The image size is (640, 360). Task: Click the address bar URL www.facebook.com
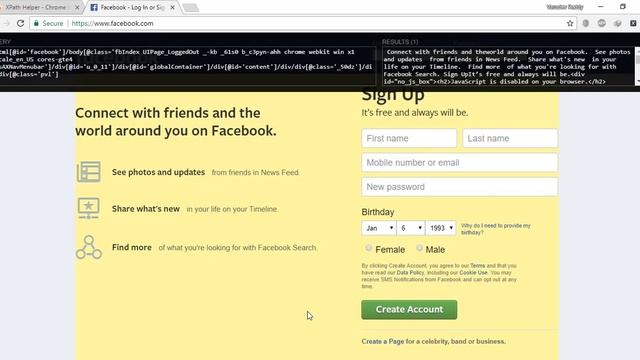113,23
